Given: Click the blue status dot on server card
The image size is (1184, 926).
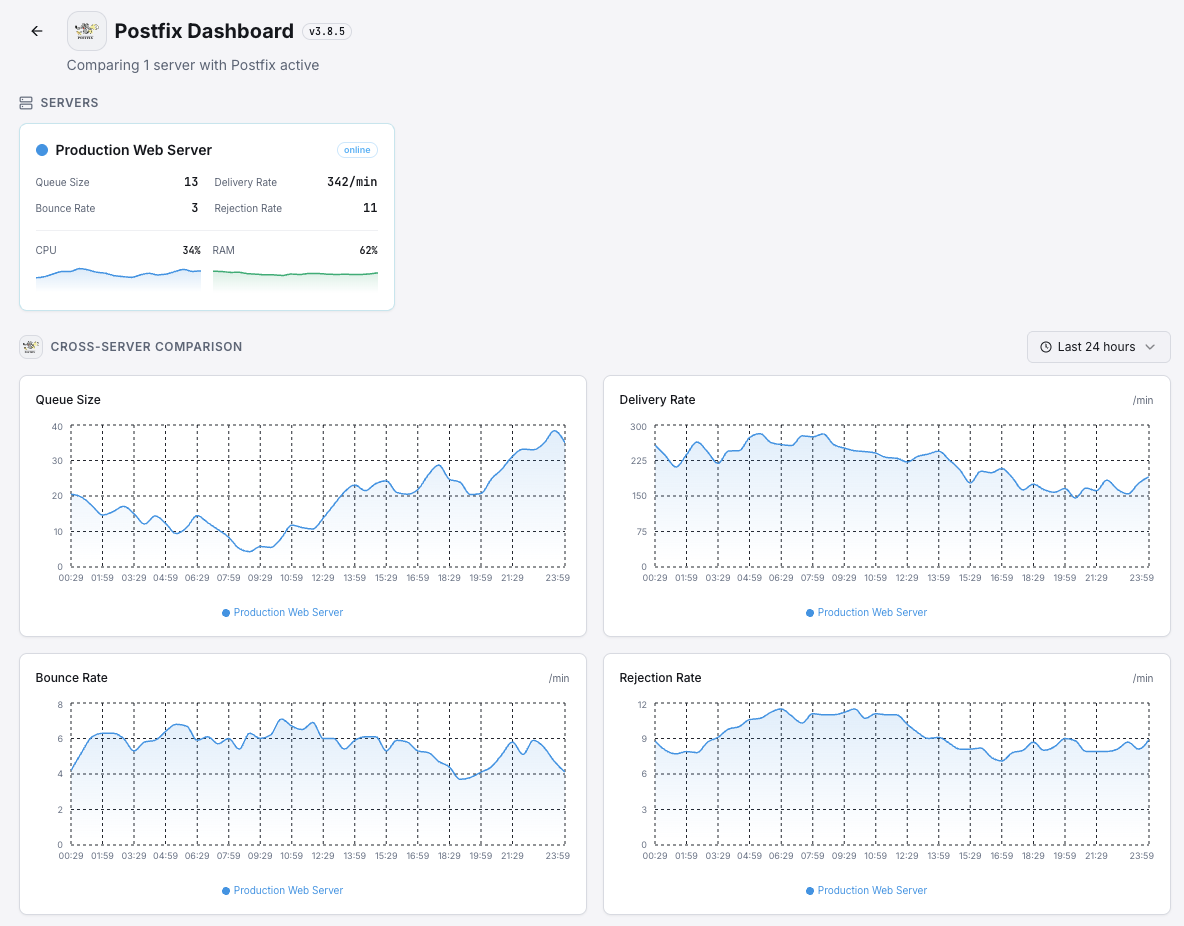Looking at the screenshot, I should [42, 150].
